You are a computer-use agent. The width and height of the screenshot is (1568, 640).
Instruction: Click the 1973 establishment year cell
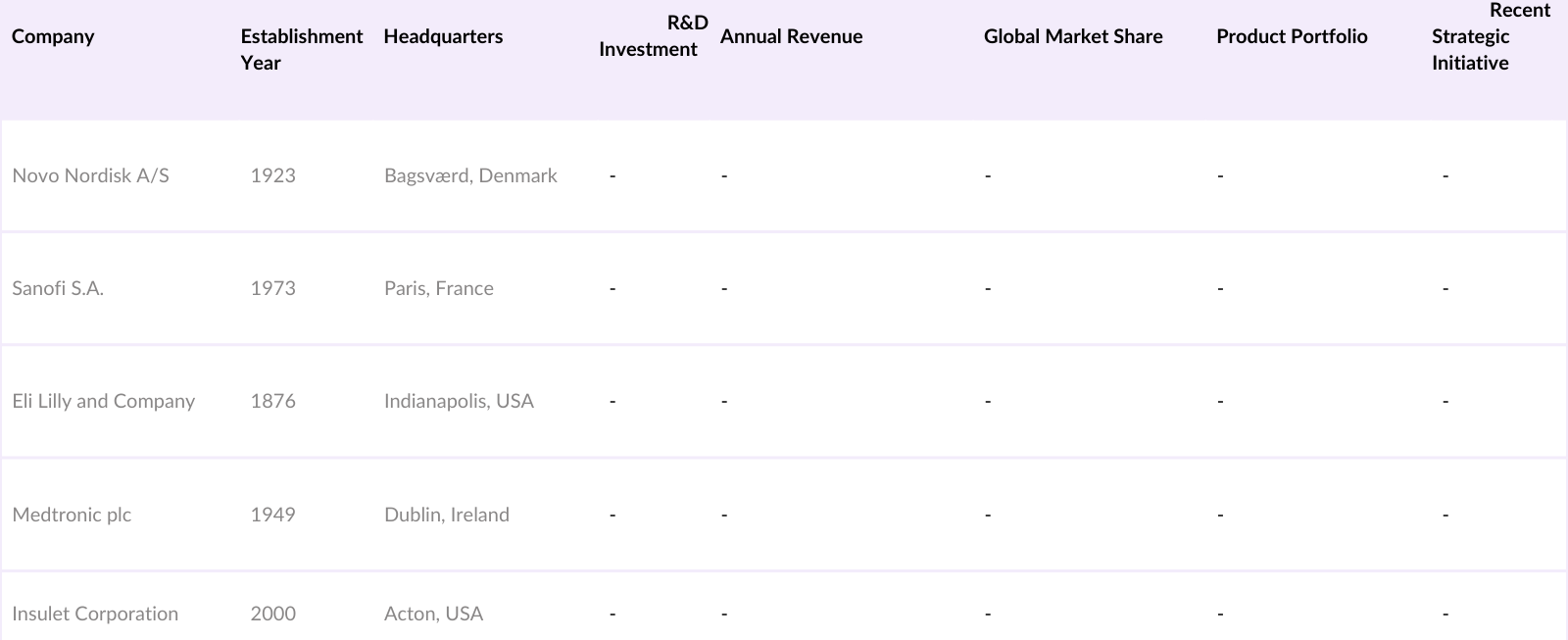pyautogui.click(x=272, y=288)
